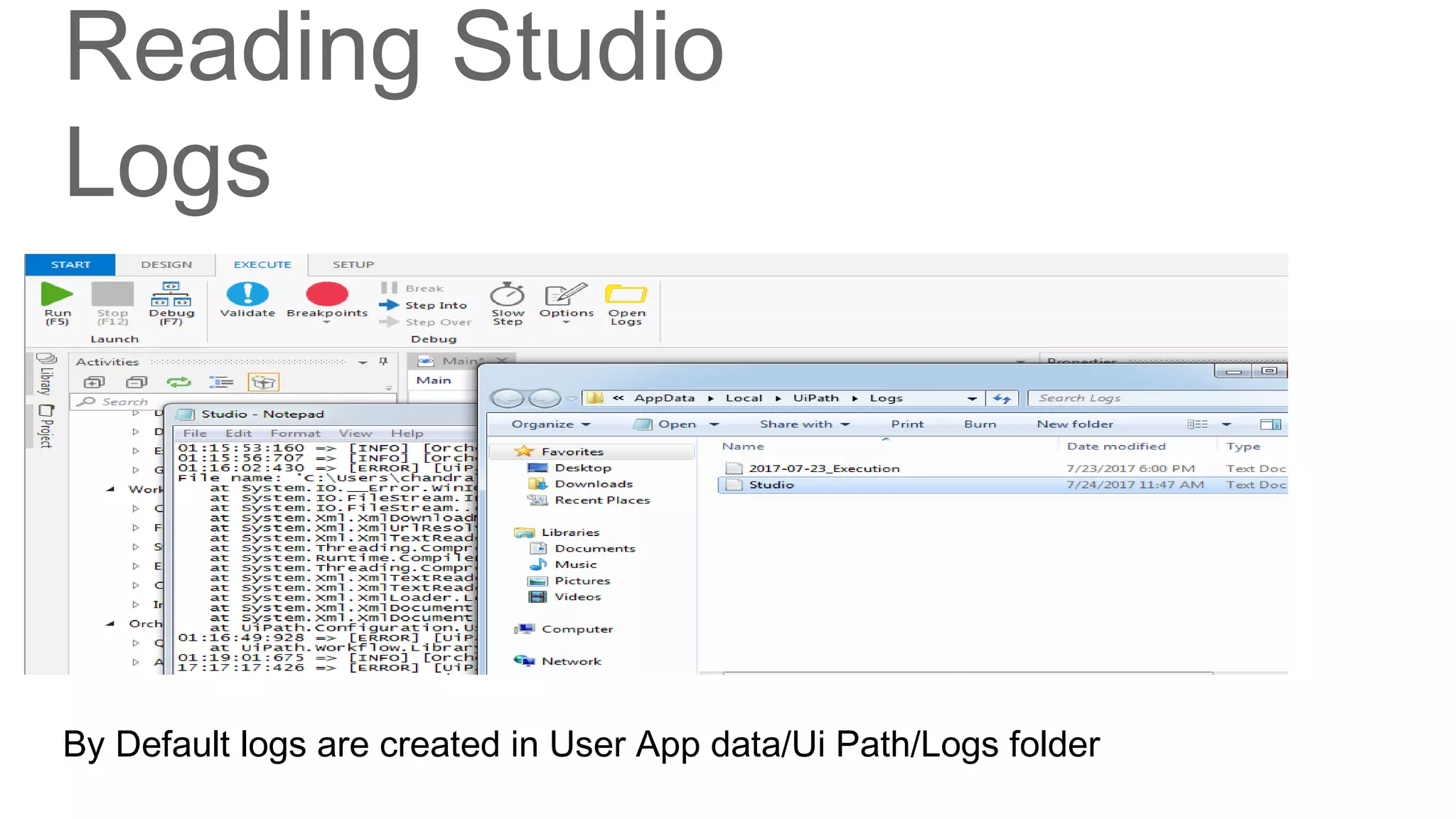Viewport: 1456px width, 819px height.
Task: Click Expand All icon in Activities panel
Action: pyautogui.click(x=95, y=382)
